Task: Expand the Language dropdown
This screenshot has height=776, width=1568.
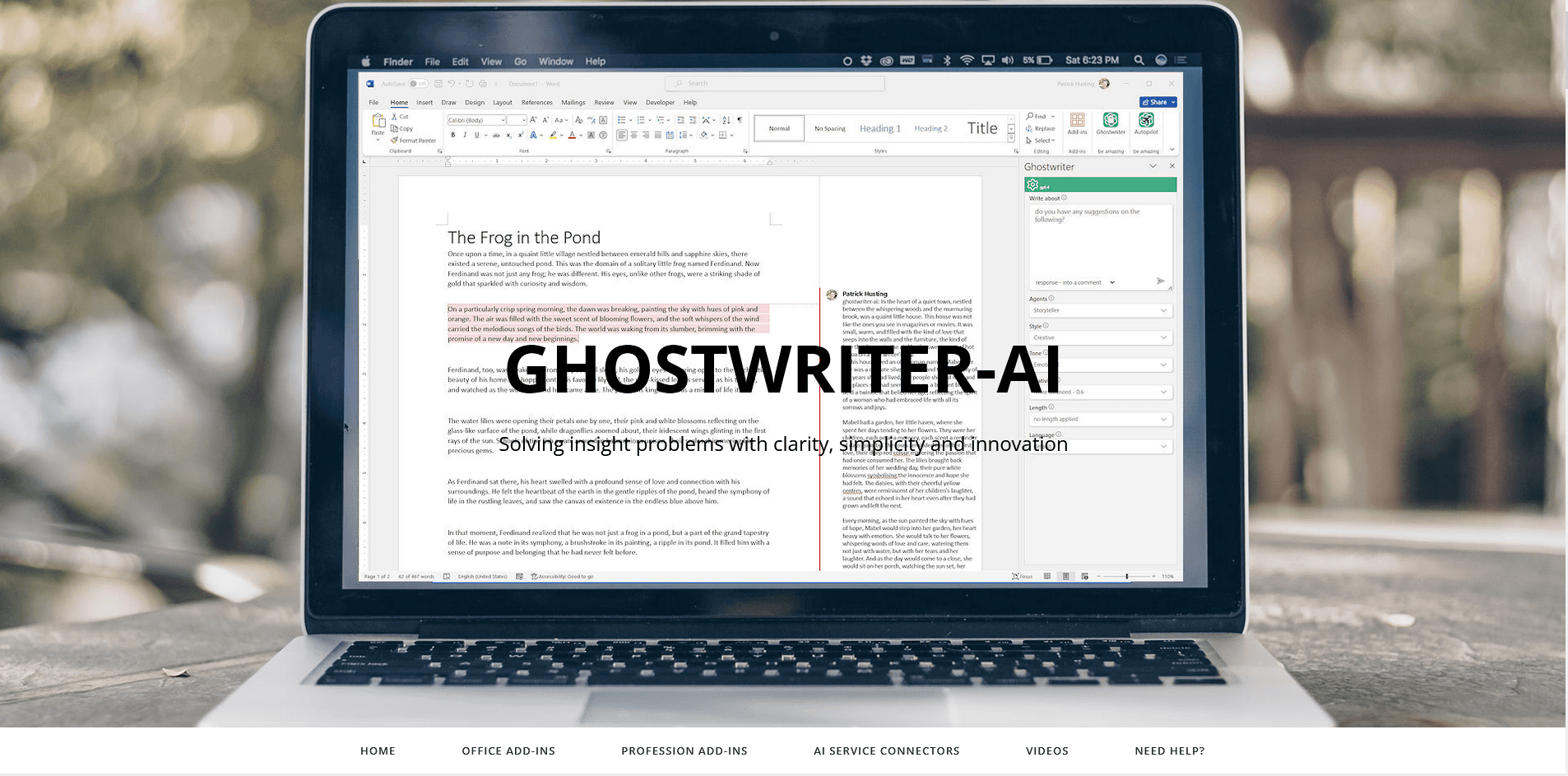Action: (1101, 446)
